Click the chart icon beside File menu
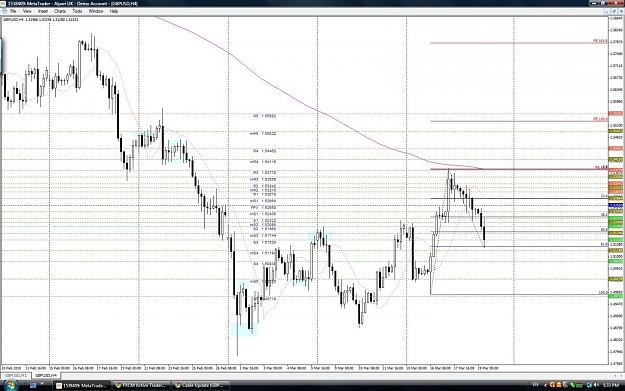This screenshot has height=391, width=625. (x=4, y=11)
